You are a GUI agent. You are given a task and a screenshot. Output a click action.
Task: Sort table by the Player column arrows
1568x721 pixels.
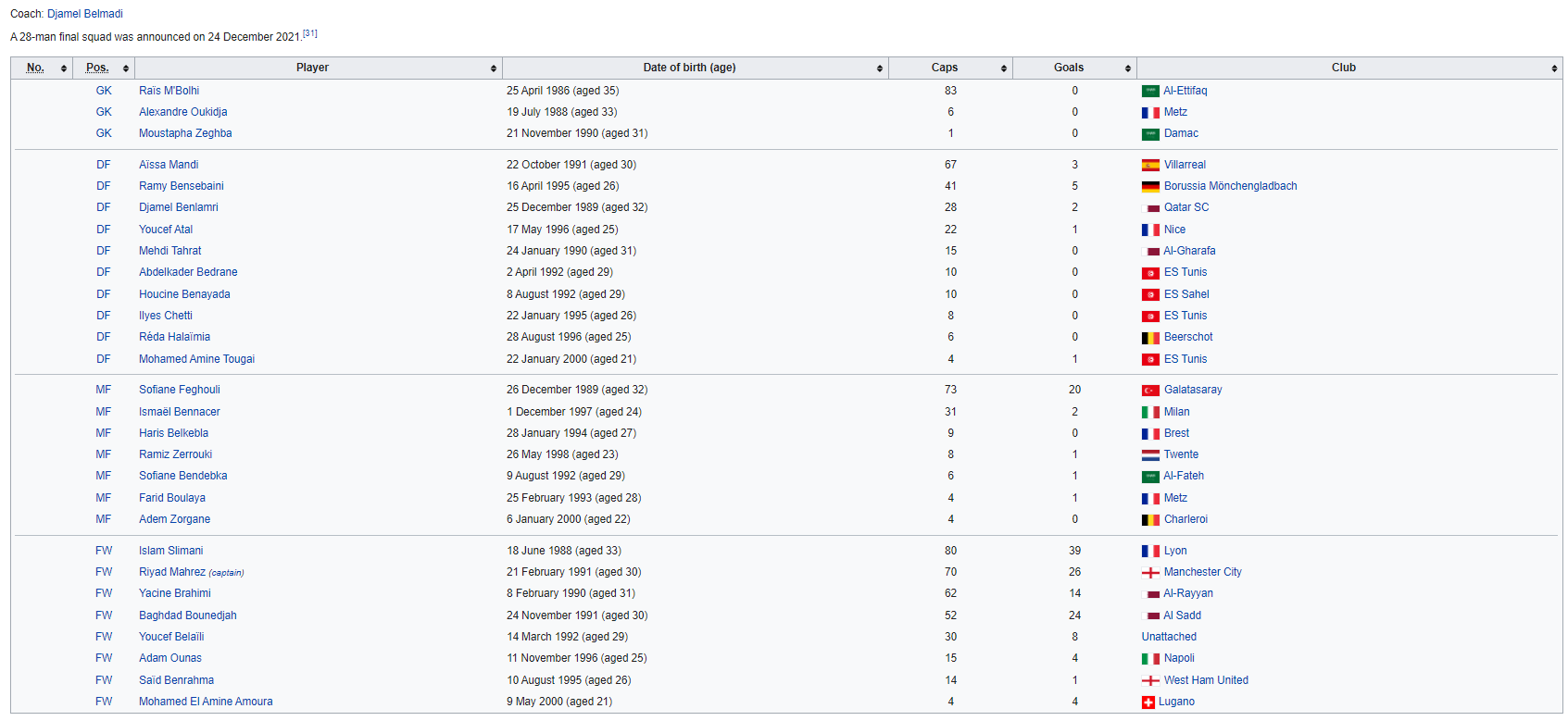(493, 68)
